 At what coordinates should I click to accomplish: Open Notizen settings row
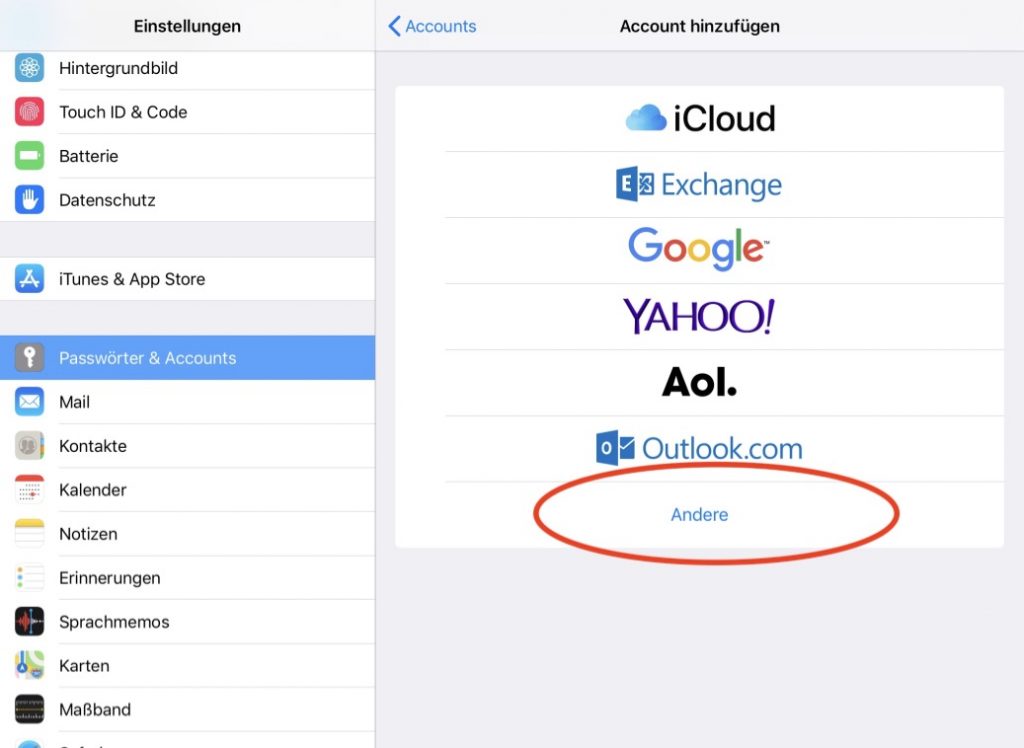point(187,534)
